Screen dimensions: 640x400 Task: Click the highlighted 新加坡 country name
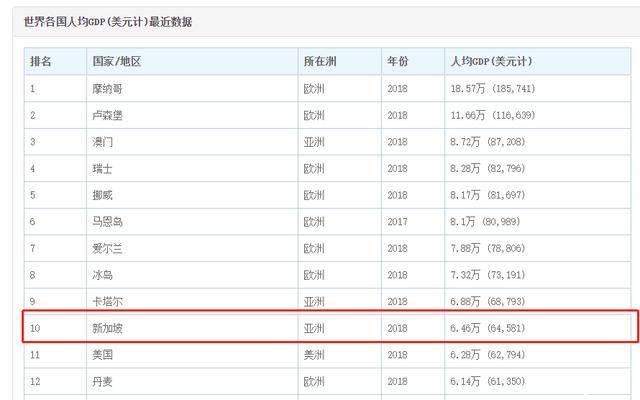coord(108,327)
